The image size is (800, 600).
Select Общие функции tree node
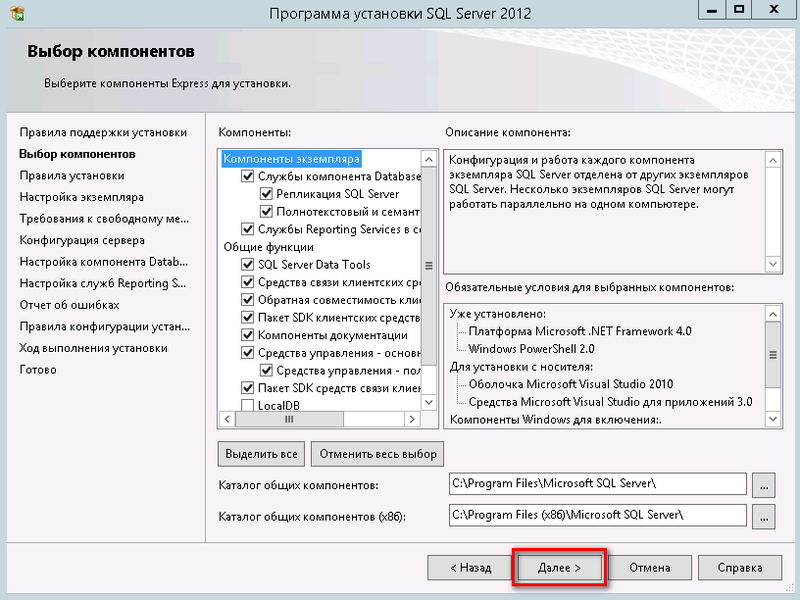tap(268, 247)
